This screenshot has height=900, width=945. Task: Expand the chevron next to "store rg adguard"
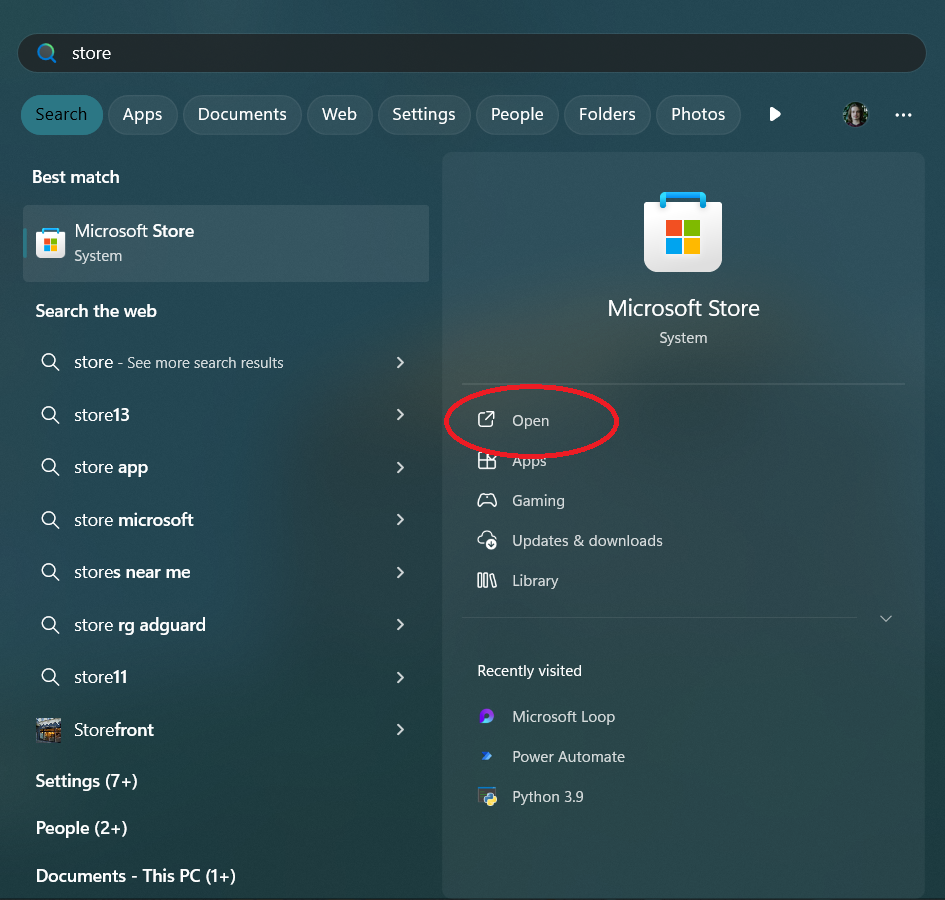coord(400,625)
